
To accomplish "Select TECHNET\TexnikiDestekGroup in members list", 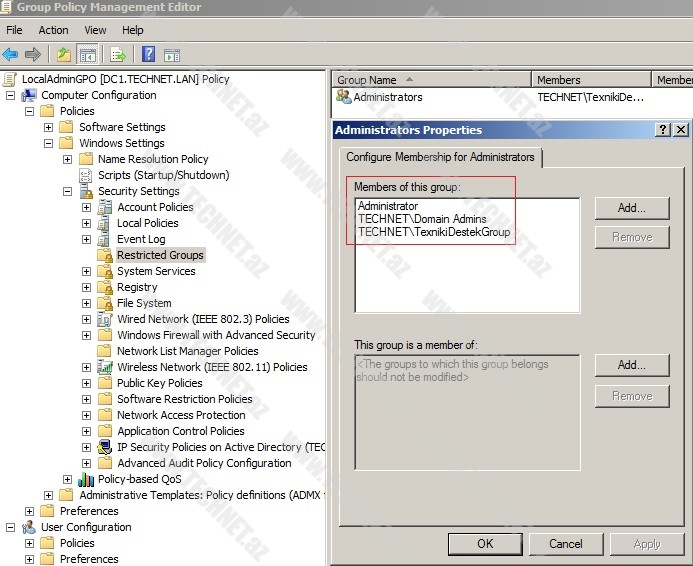I will [434, 232].
